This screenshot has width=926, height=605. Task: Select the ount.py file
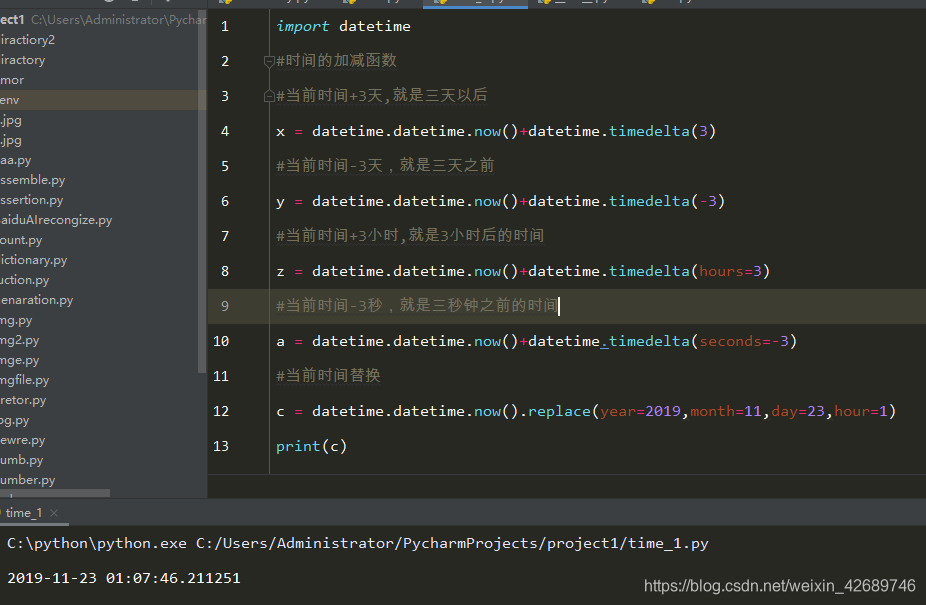(x=21, y=240)
